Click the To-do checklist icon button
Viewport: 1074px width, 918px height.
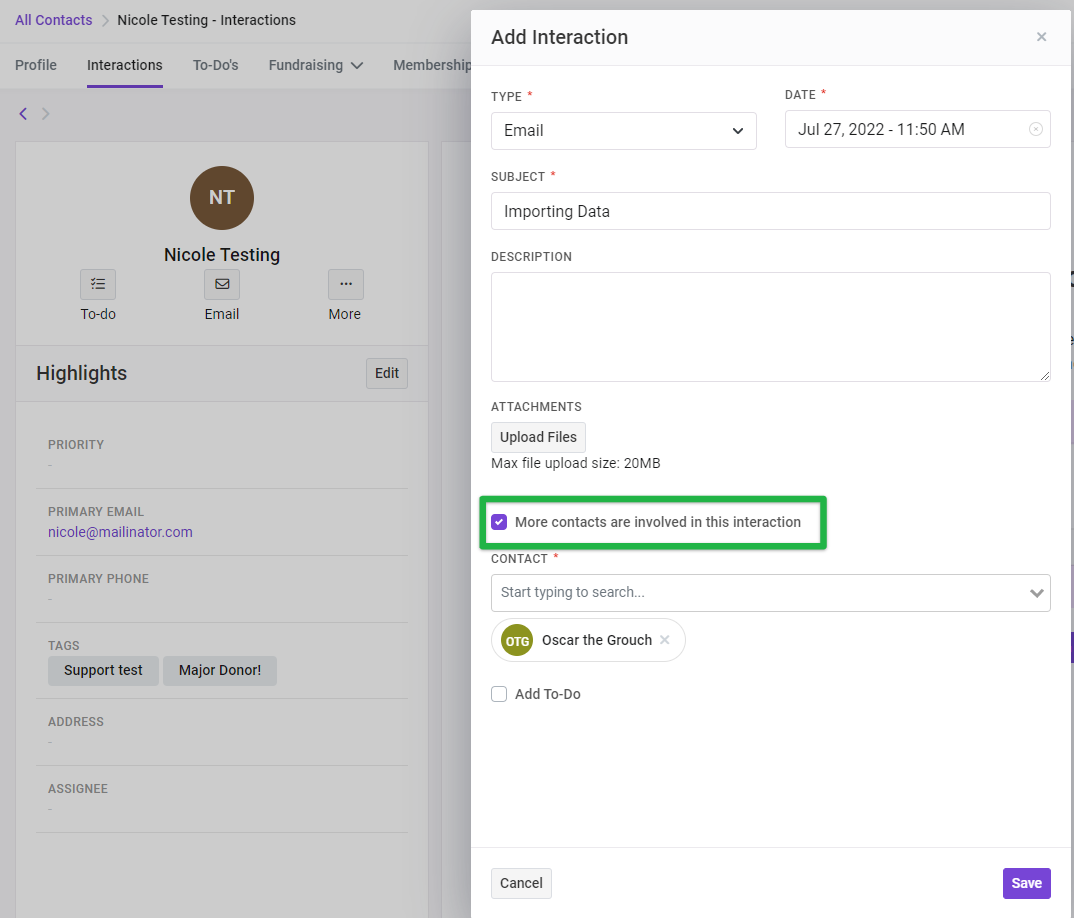(x=98, y=284)
